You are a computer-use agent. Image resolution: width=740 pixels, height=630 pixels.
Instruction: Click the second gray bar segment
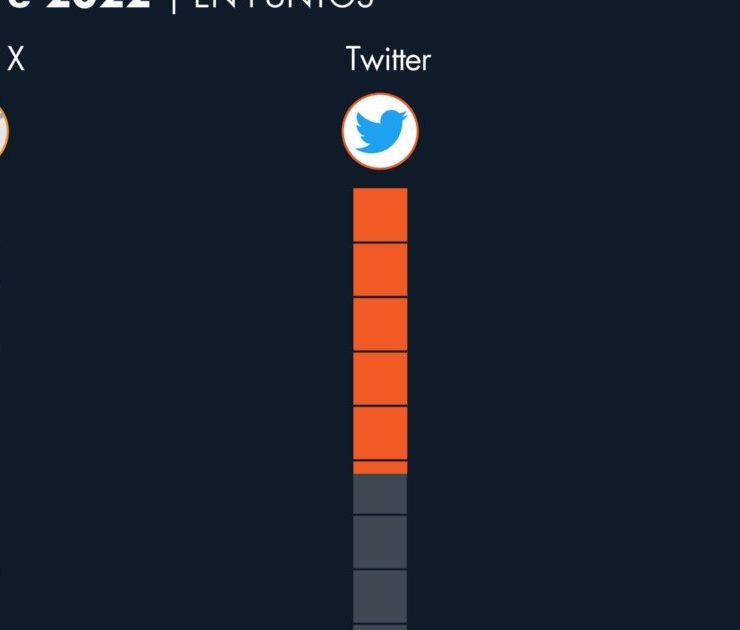pyautogui.click(x=380, y=542)
